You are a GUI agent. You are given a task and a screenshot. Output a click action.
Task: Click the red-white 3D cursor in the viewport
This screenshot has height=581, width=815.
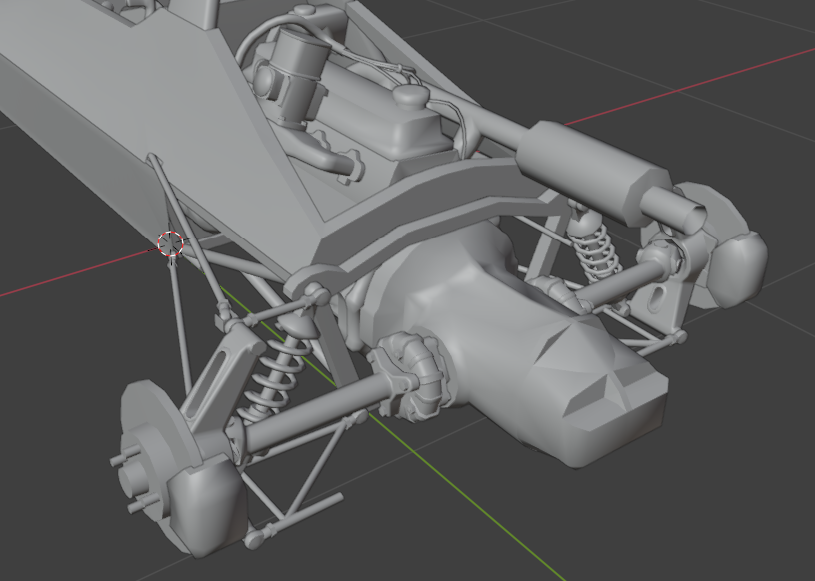[x=170, y=244]
